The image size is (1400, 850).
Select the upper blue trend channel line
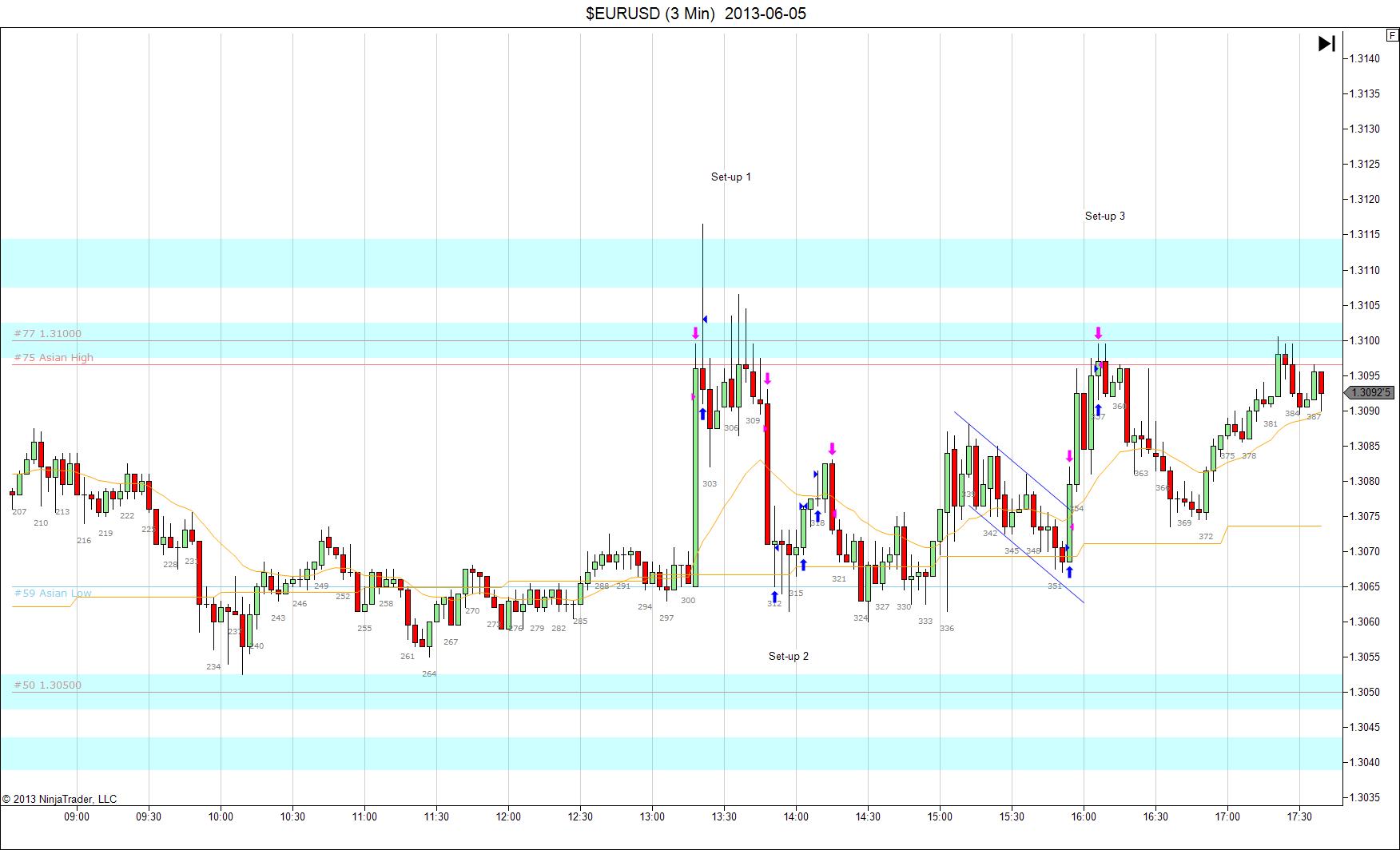(x=1012, y=460)
